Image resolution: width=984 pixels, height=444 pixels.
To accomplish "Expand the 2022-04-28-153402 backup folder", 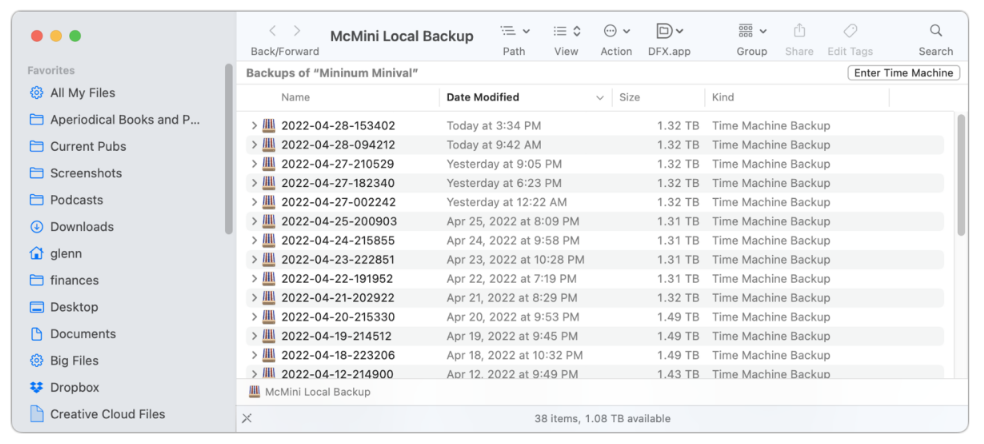I will point(255,126).
